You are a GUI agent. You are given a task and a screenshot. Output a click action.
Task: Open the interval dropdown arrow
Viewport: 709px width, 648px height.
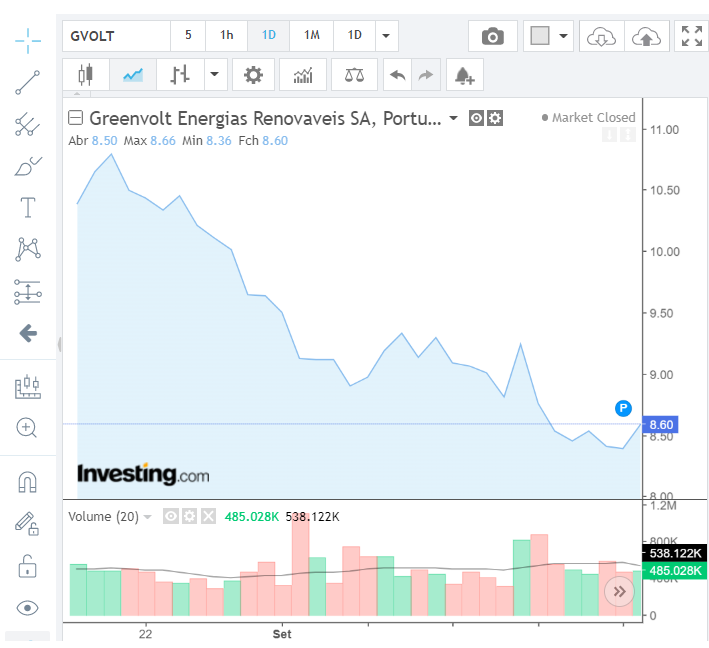click(x=387, y=36)
